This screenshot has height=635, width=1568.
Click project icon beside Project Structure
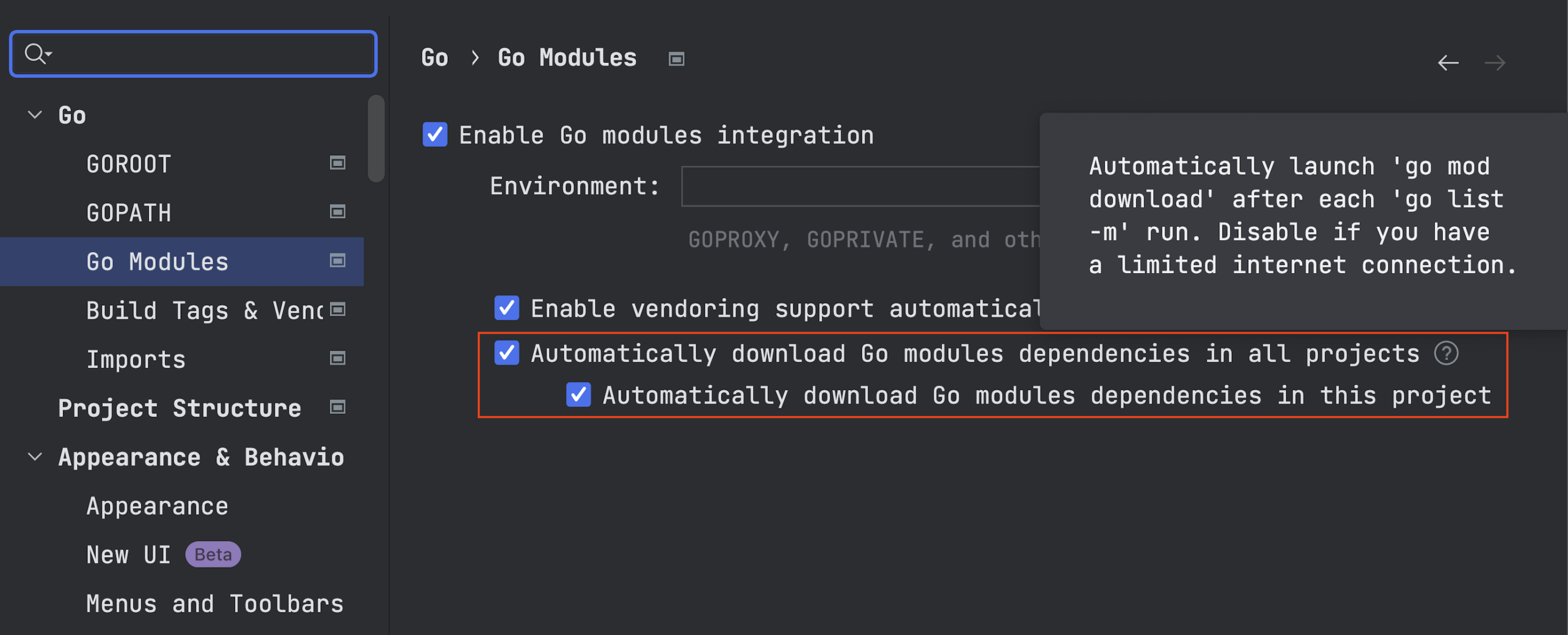pyautogui.click(x=337, y=407)
